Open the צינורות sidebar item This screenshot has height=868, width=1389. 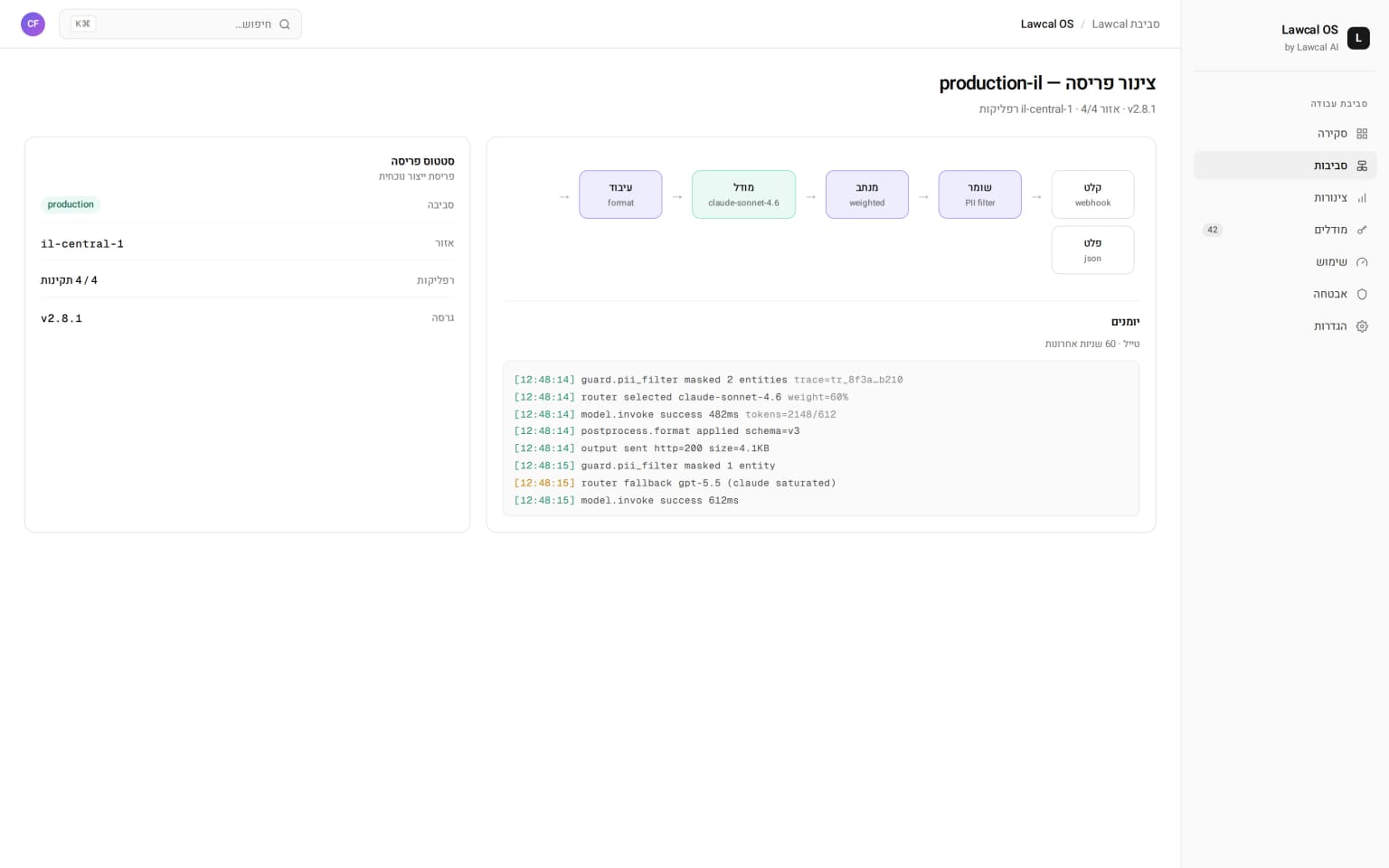[1285, 198]
